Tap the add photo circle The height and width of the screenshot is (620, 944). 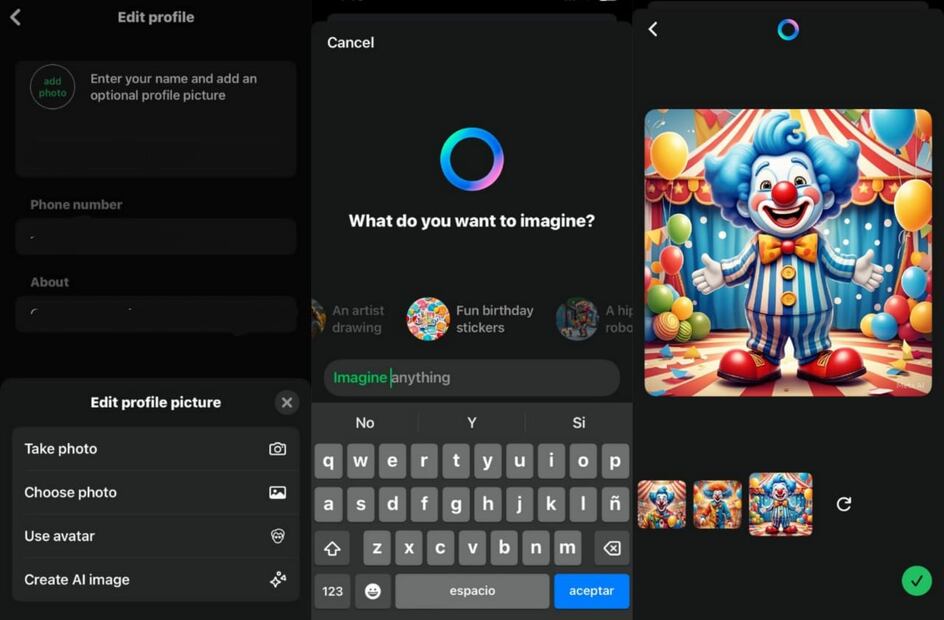coord(52,87)
